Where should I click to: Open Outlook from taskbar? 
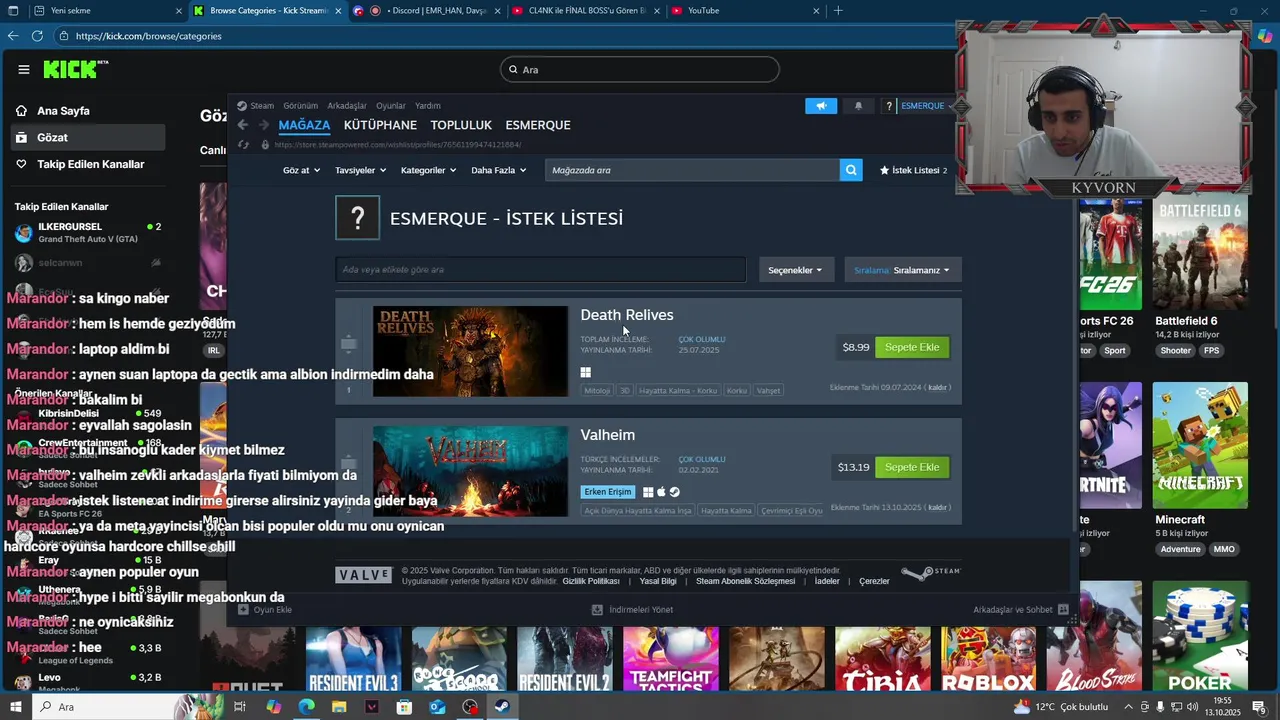point(437,707)
